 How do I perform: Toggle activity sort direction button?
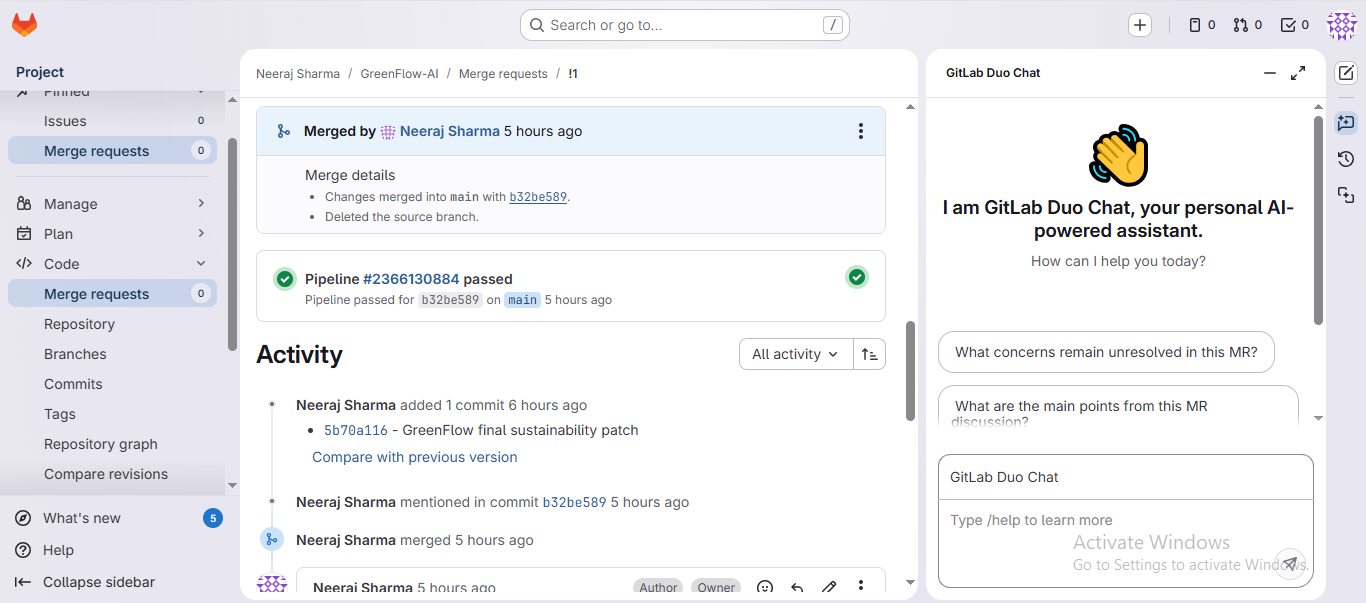[870, 354]
